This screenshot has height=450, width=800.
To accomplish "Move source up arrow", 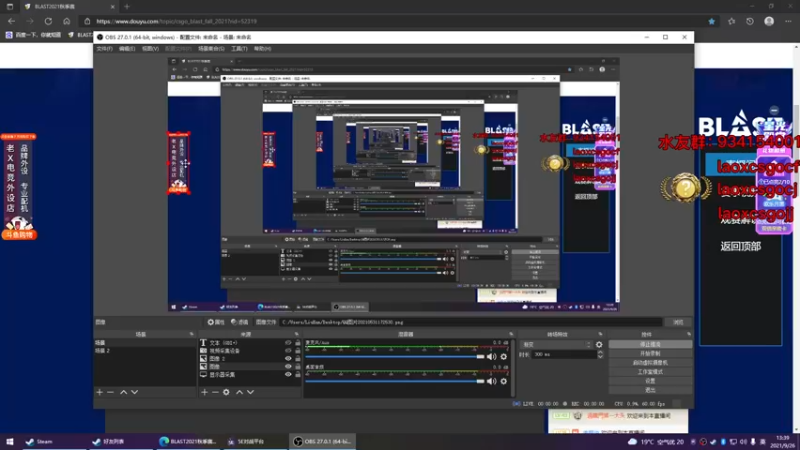I will click(239, 392).
